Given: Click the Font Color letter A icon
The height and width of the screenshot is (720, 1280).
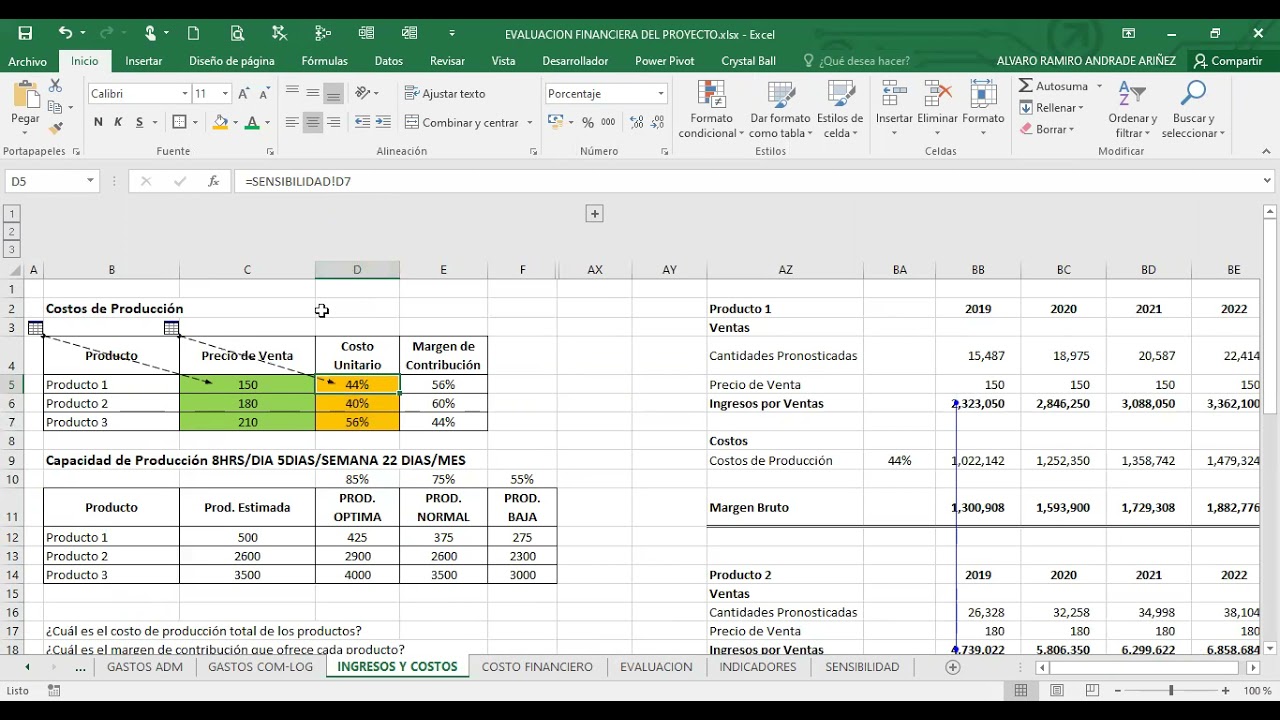Looking at the screenshot, I should click(x=252, y=122).
